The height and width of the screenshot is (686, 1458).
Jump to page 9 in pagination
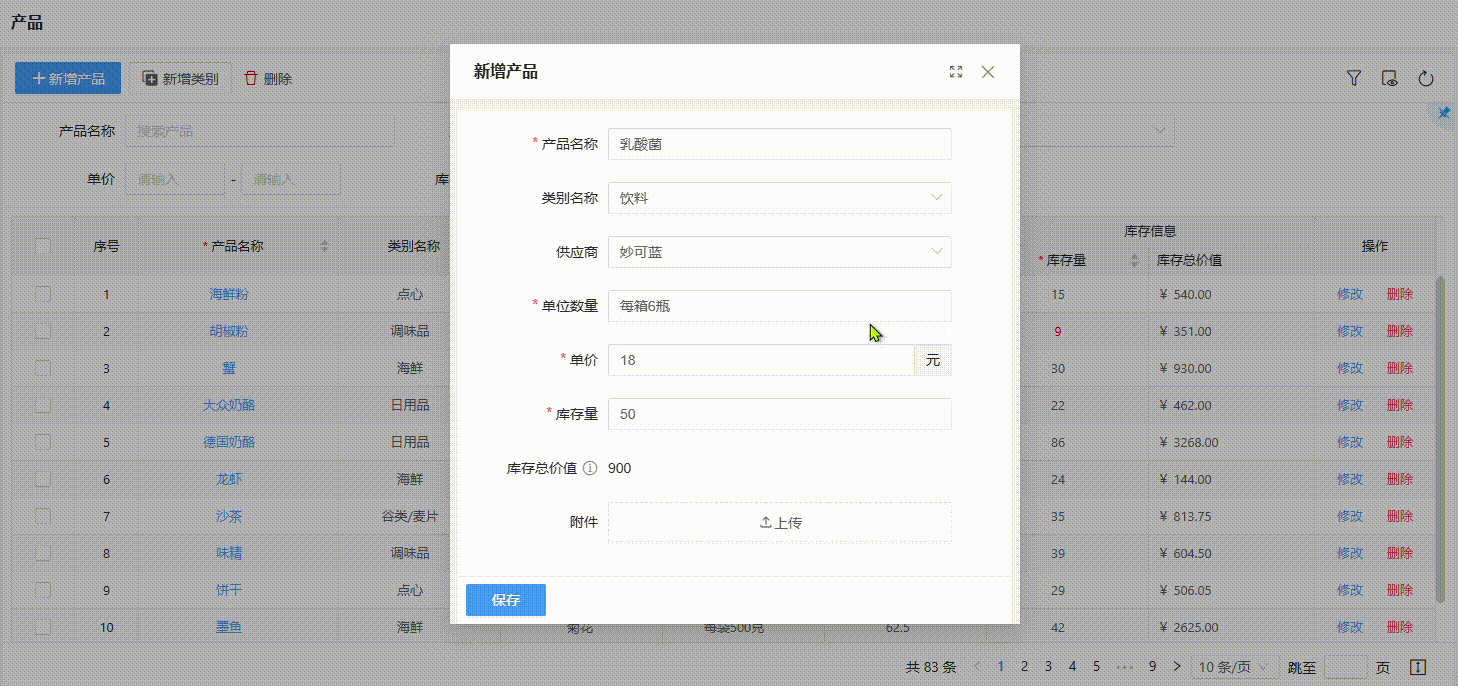pyautogui.click(x=1152, y=666)
